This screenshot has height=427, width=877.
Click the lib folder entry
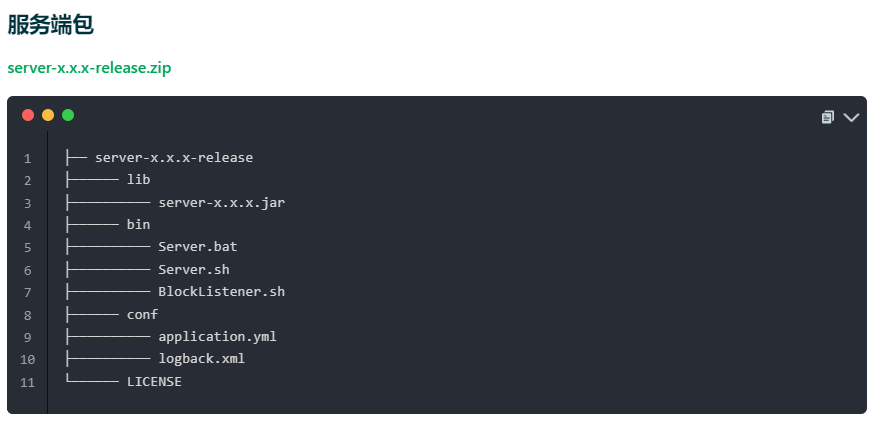click(x=138, y=180)
